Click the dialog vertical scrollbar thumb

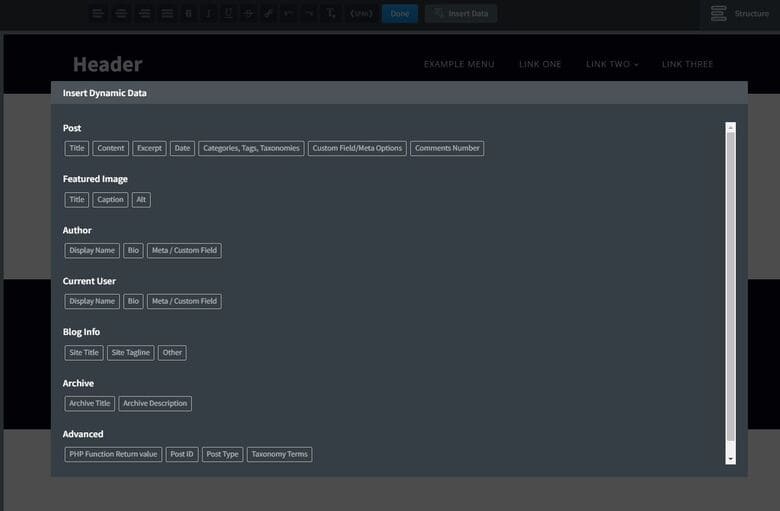pos(730,286)
